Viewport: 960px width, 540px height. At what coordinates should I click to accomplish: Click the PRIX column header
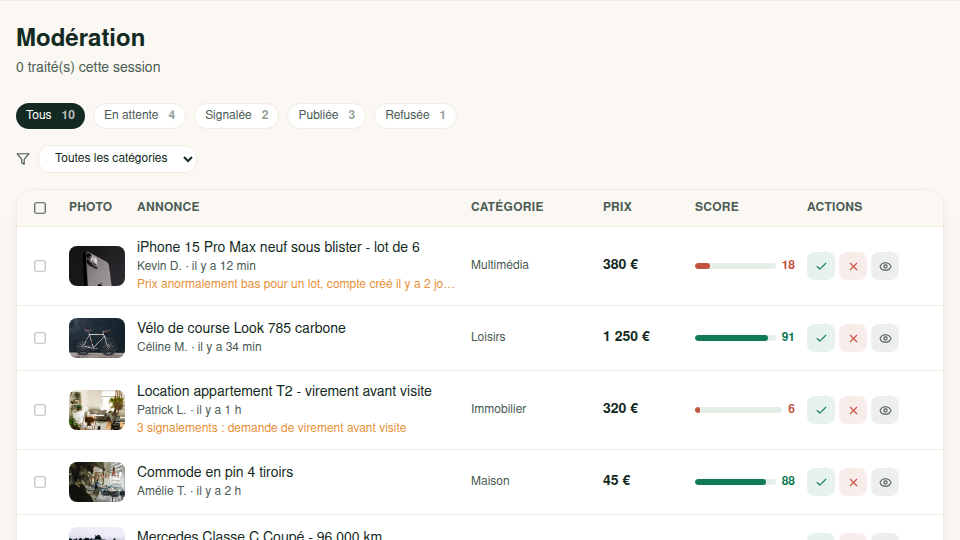tap(617, 207)
